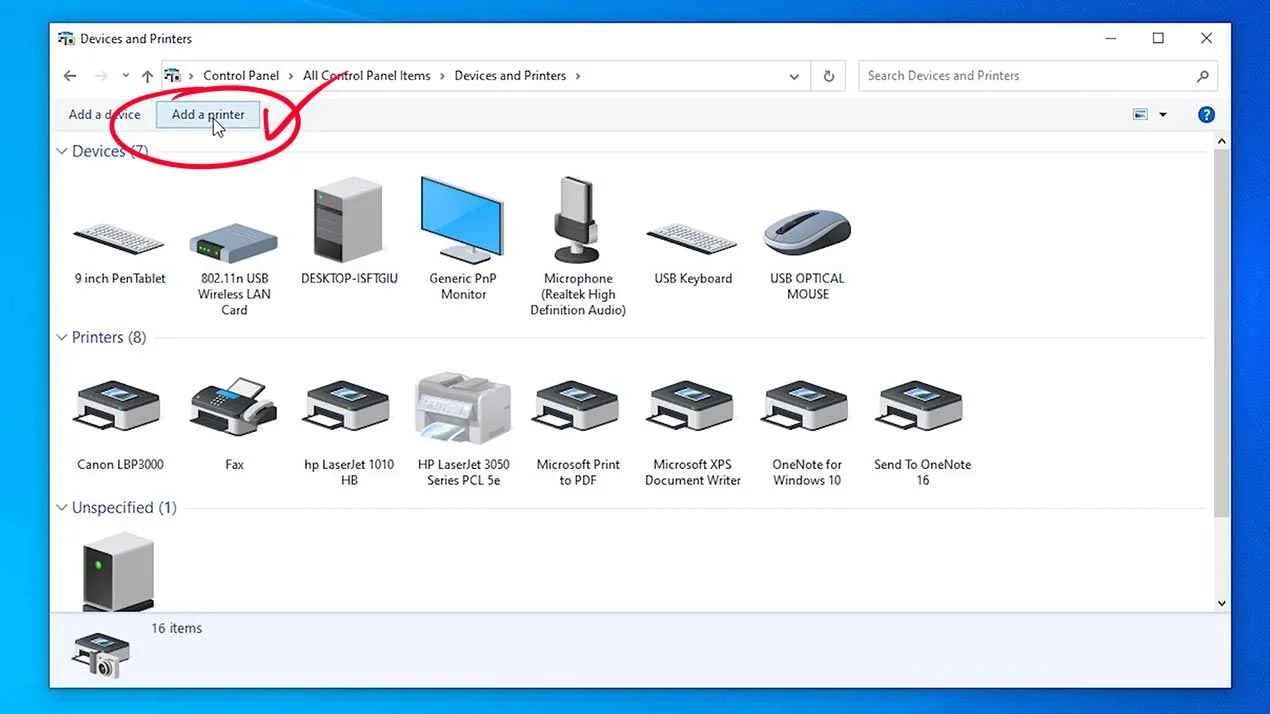Open the recent locations dropdown arrow
Screen dimensions: 1270x714
[x=125, y=76]
